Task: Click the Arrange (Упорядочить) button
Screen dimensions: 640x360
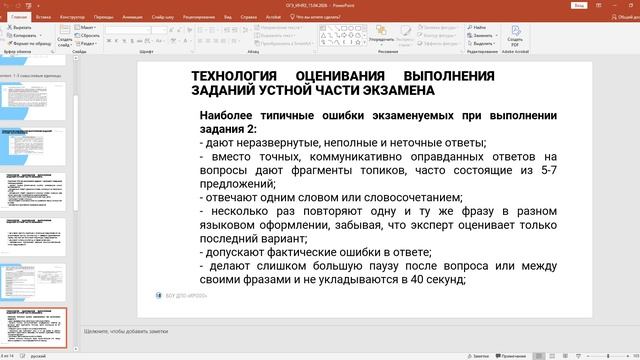Action: coord(381,35)
